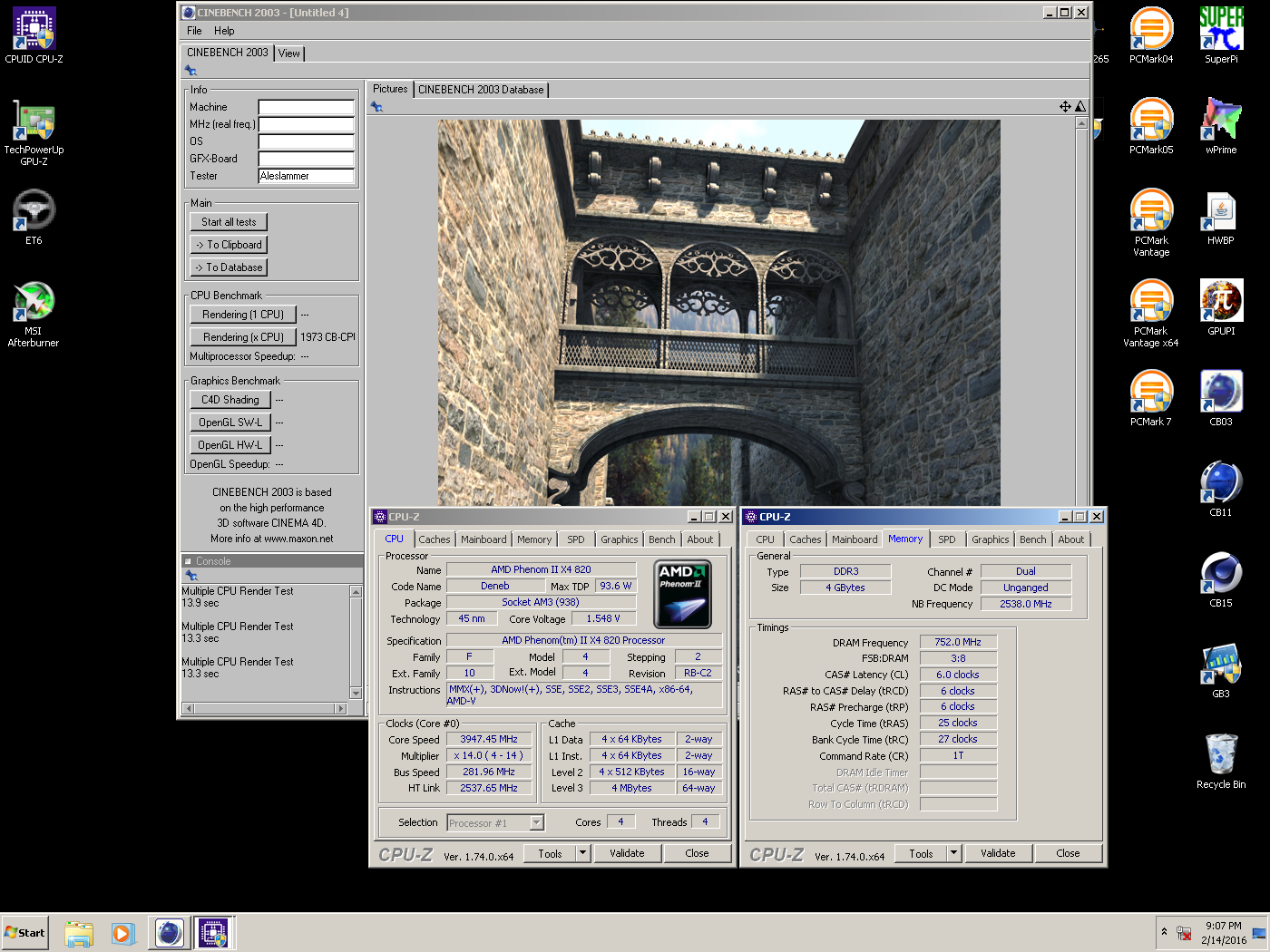
Task: Open CINEBENCH 2003 Database tab
Action: 481,90
